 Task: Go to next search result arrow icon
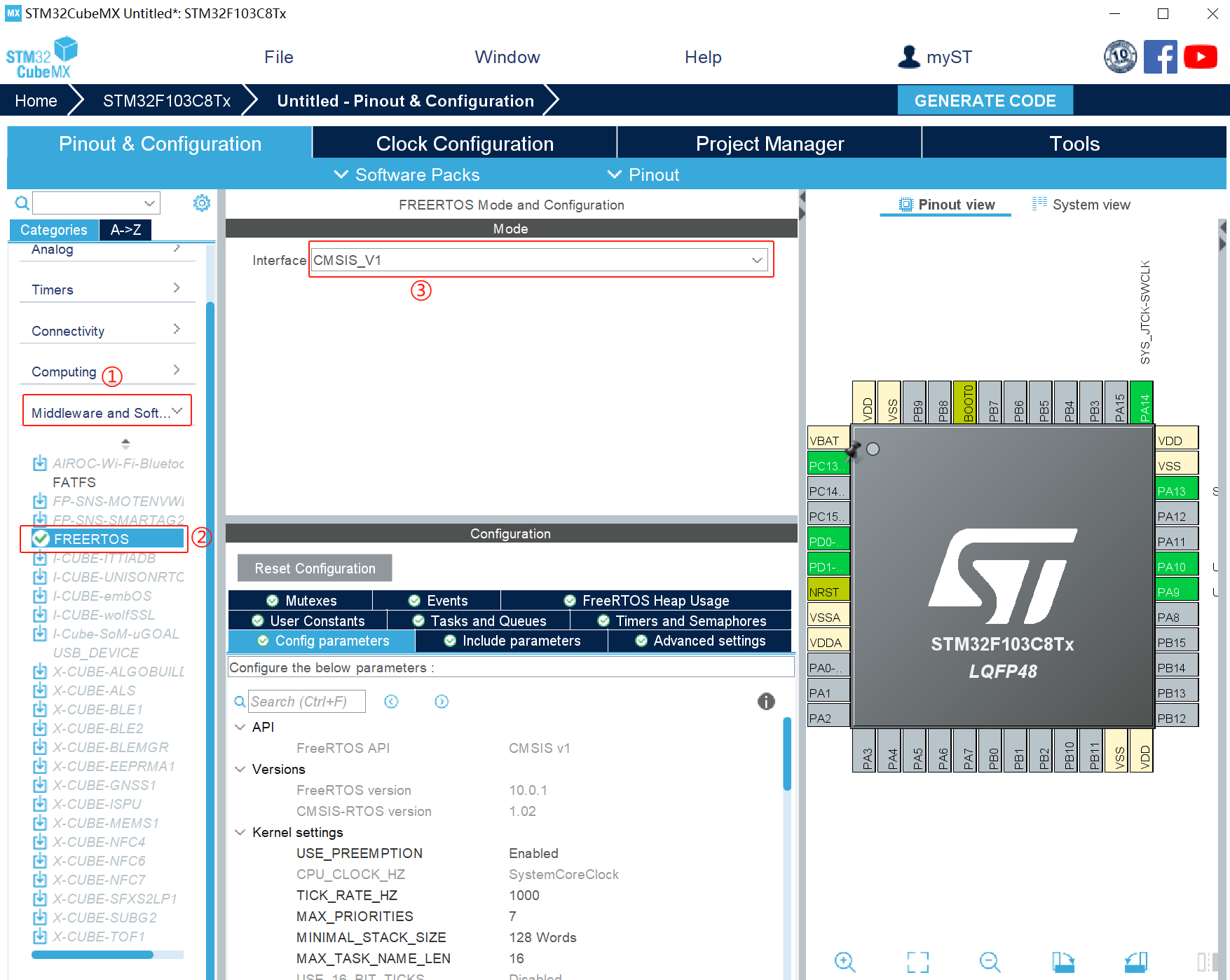[442, 702]
